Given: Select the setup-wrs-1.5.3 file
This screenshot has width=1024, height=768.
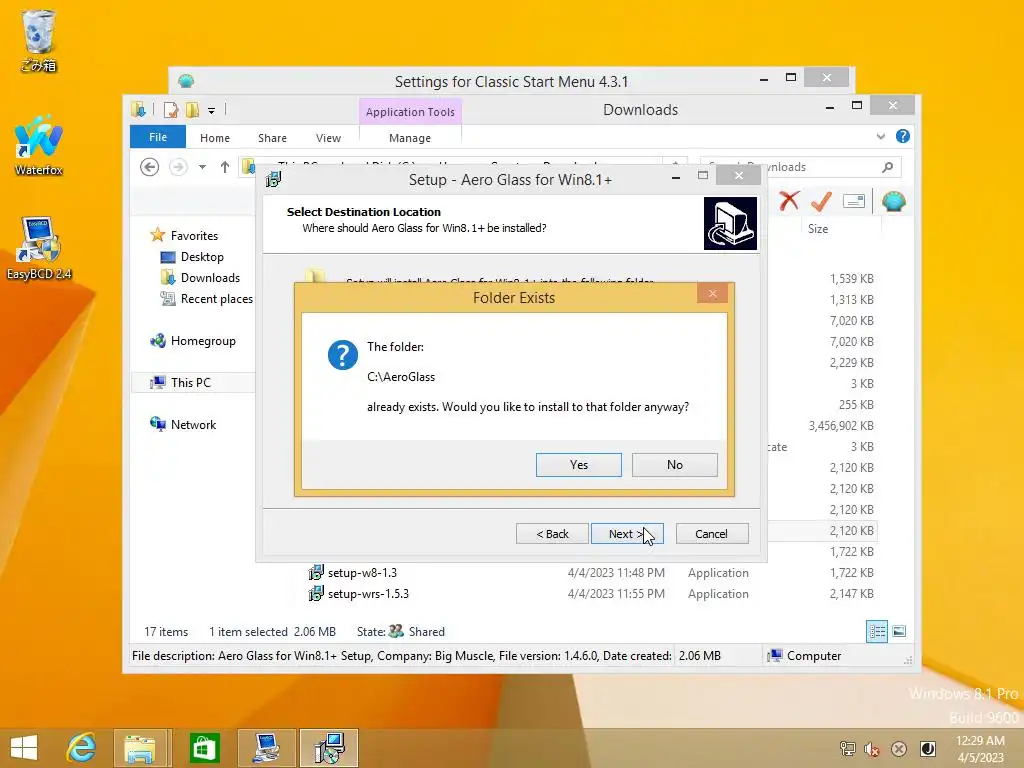Looking at the screenshot, I should pos(368,594).
